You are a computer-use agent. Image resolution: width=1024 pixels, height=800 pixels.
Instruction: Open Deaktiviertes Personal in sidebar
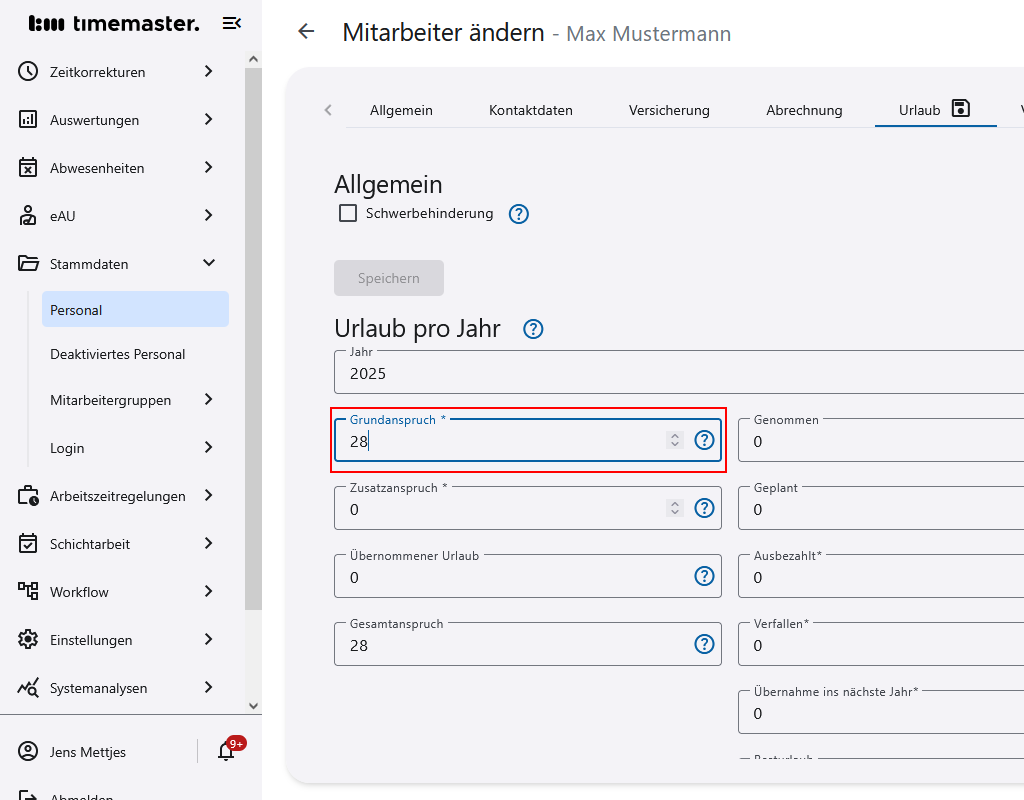point(118,354)
